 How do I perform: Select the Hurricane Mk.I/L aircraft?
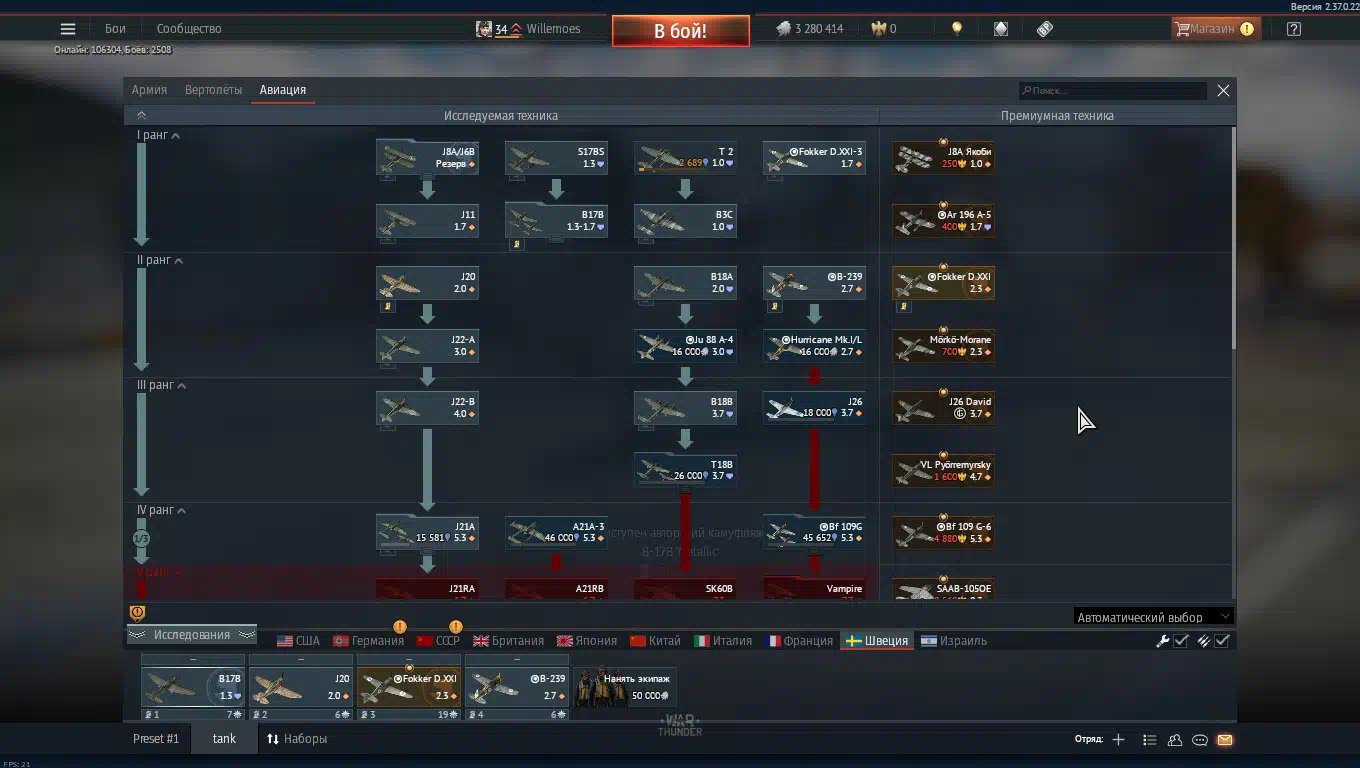814,346
